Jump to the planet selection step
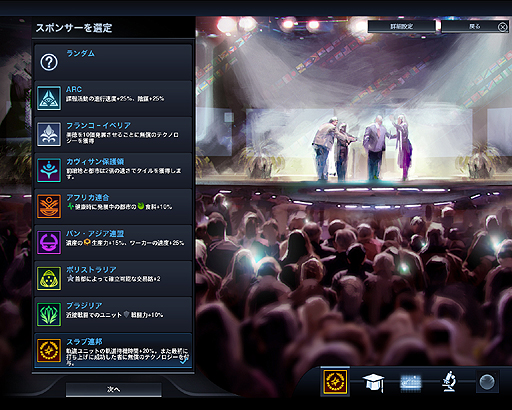 [x=487, y=382]
